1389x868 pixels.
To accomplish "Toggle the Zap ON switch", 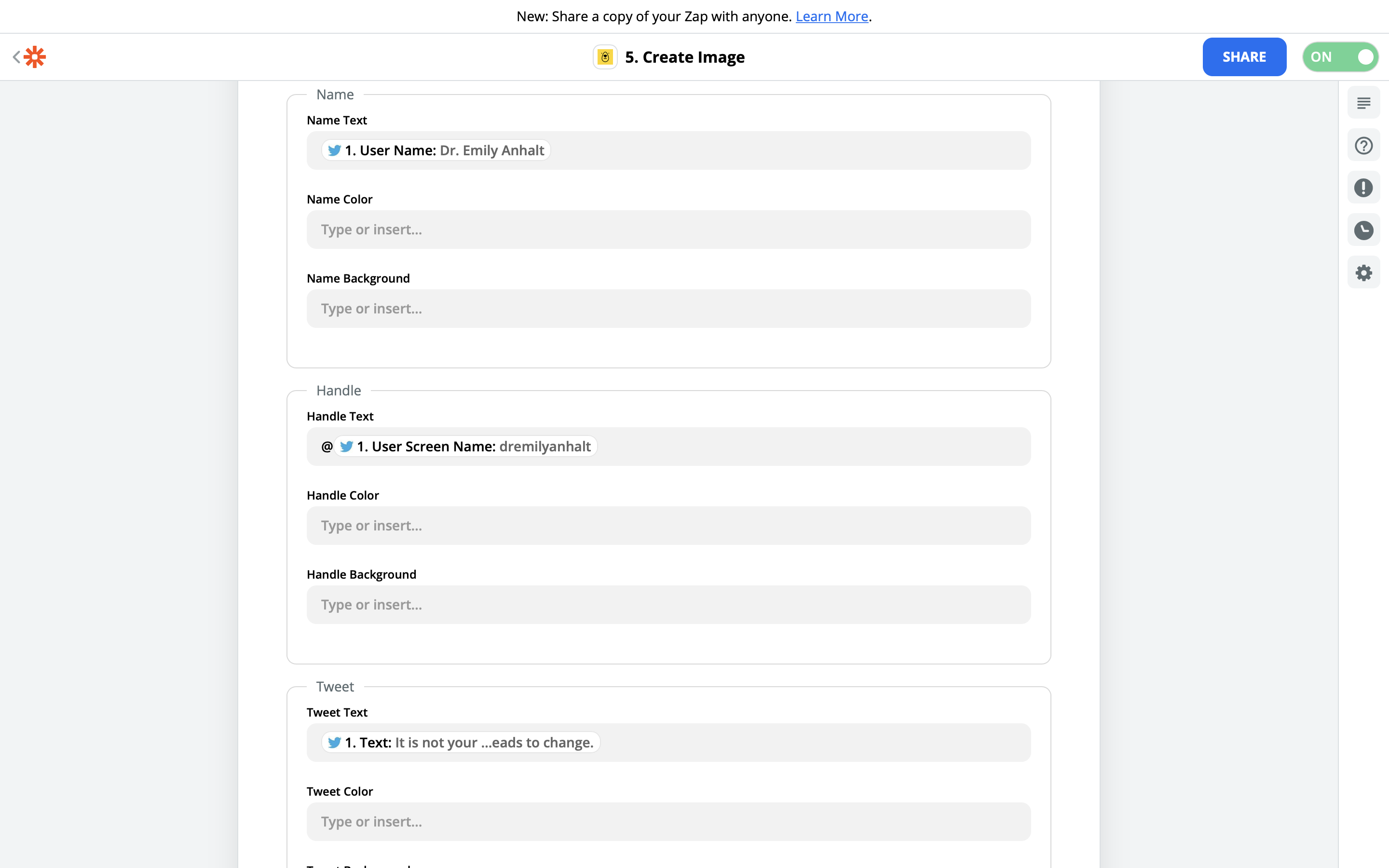I will [1340, 57].
